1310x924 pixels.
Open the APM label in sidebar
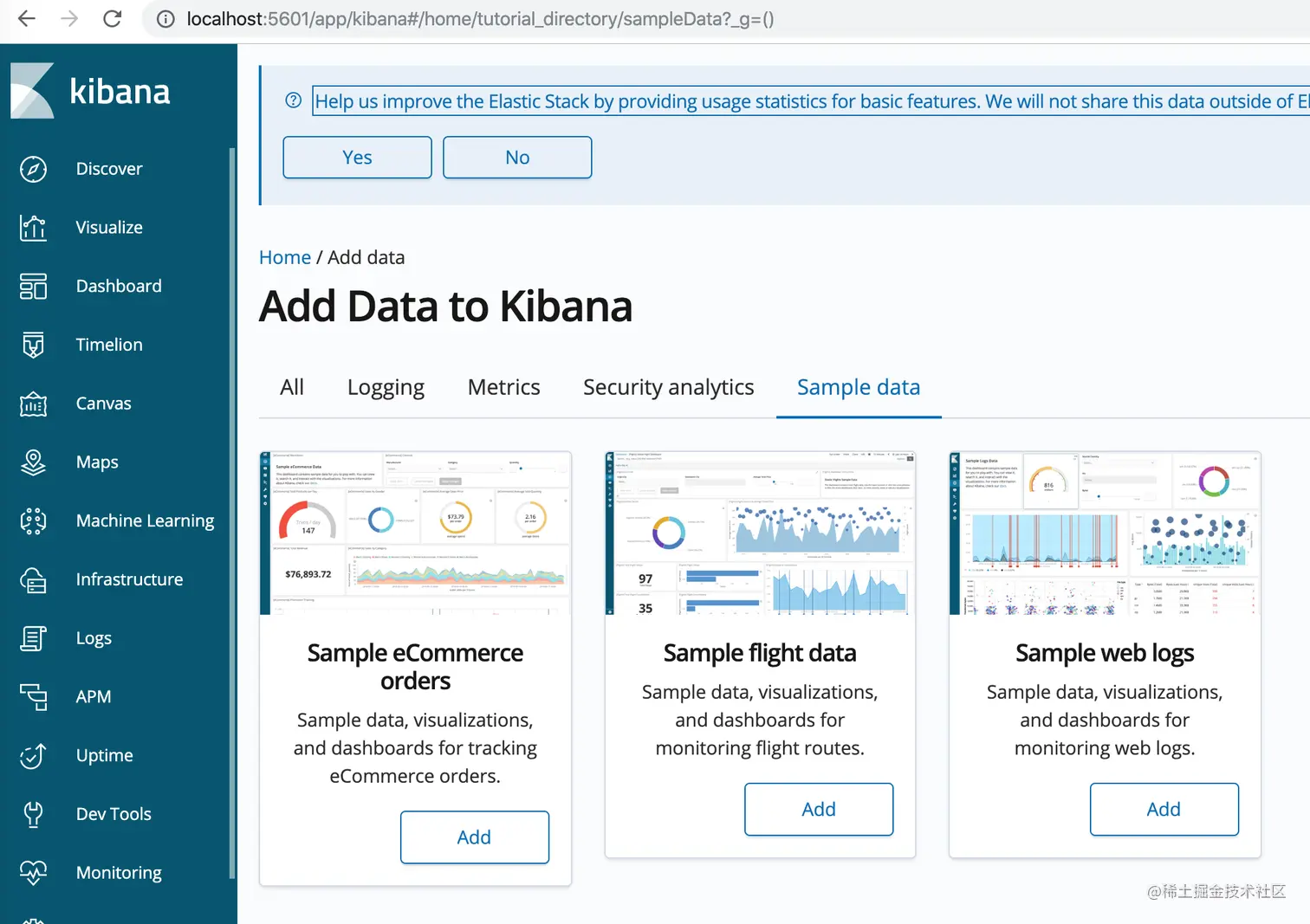pos(94,697)
